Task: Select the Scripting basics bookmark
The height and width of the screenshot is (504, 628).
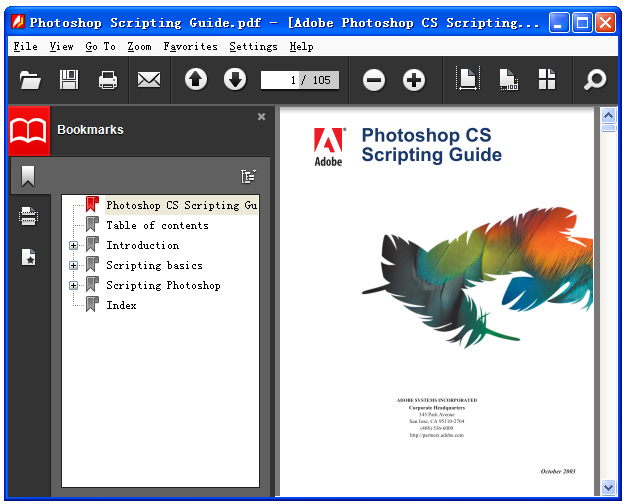Action: 154,265
